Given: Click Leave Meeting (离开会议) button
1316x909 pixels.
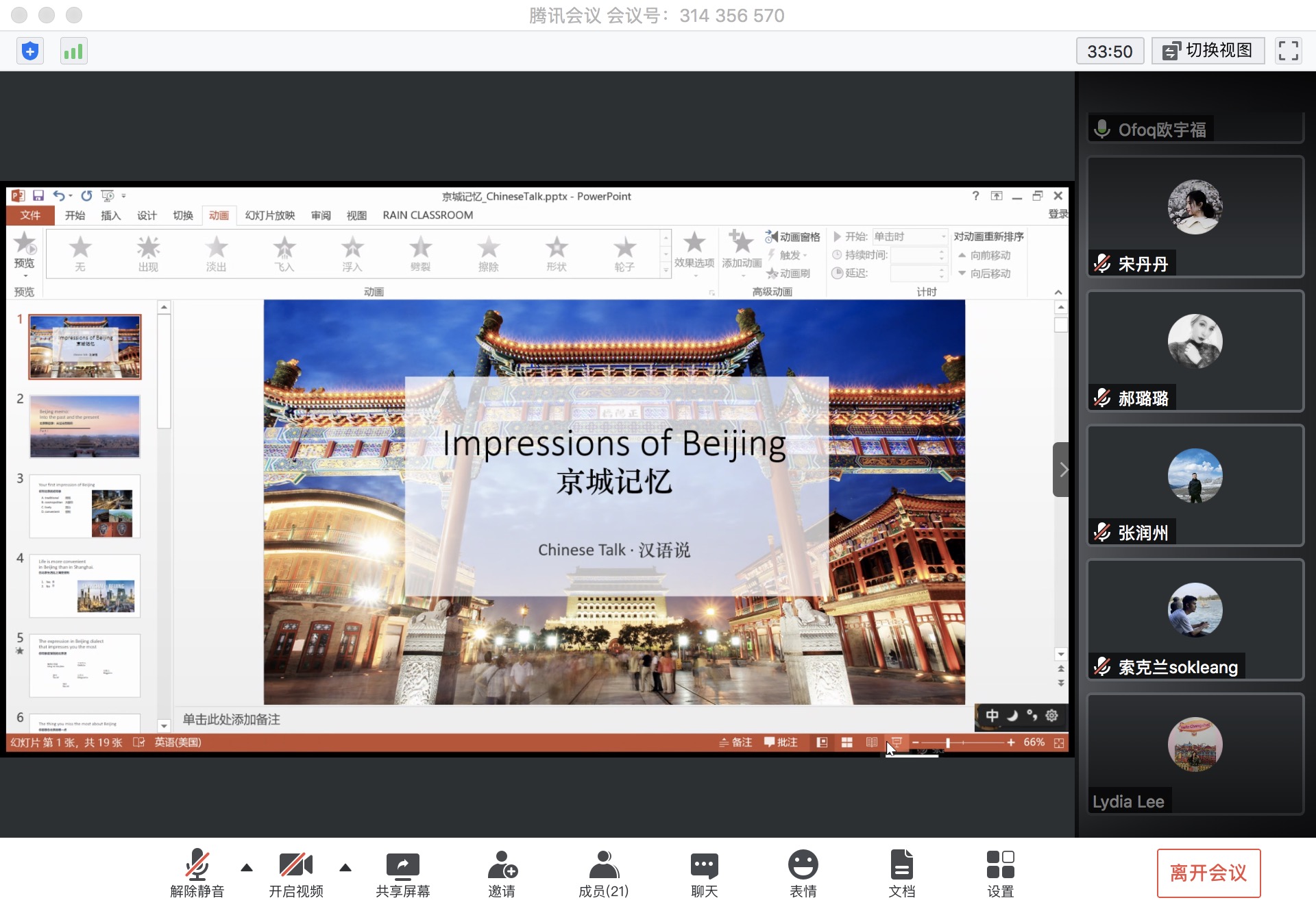Looking at the screenshot, I should click(1208, 873).
